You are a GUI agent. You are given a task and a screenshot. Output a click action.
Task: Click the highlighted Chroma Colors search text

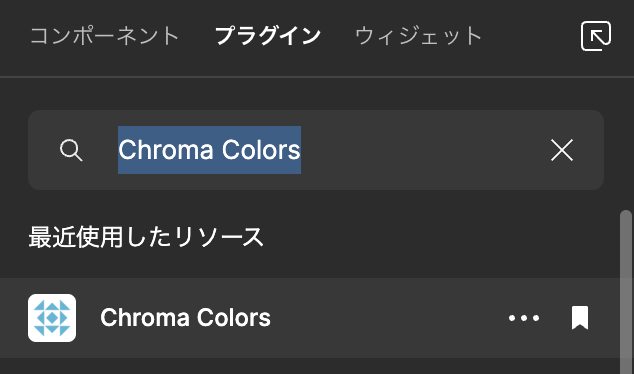209,150
